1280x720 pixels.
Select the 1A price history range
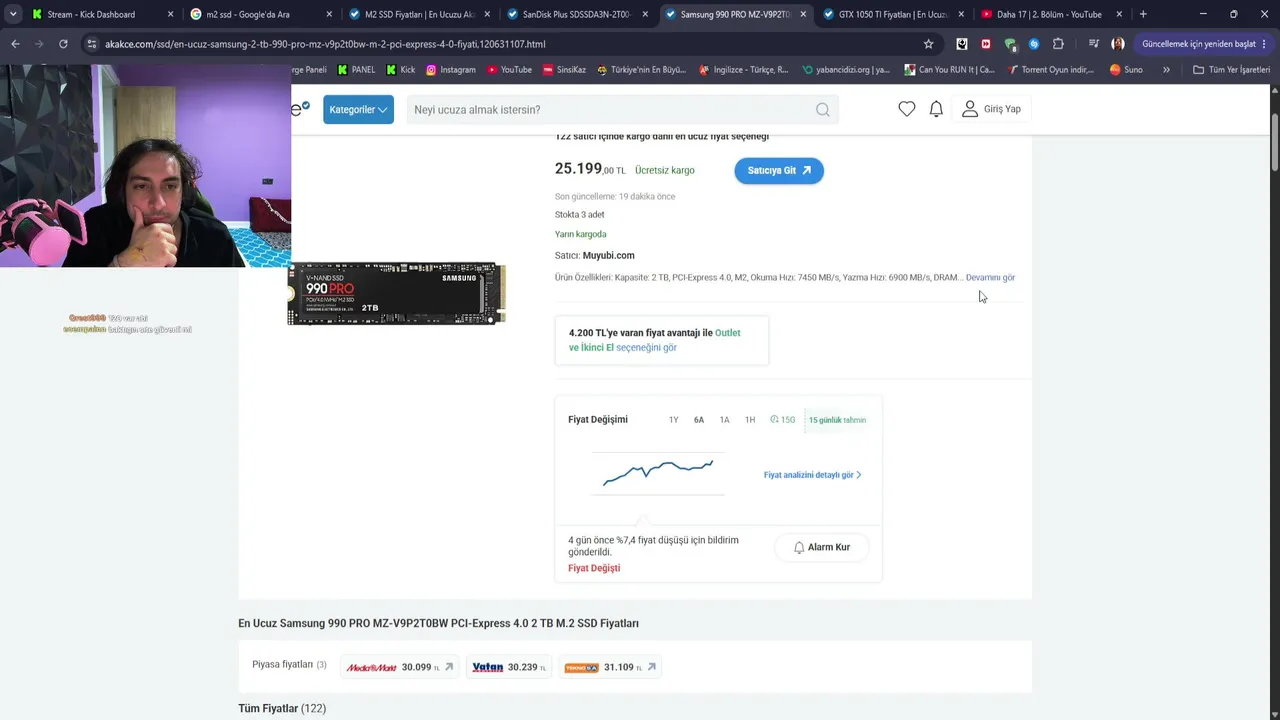[x=724, y=420]
